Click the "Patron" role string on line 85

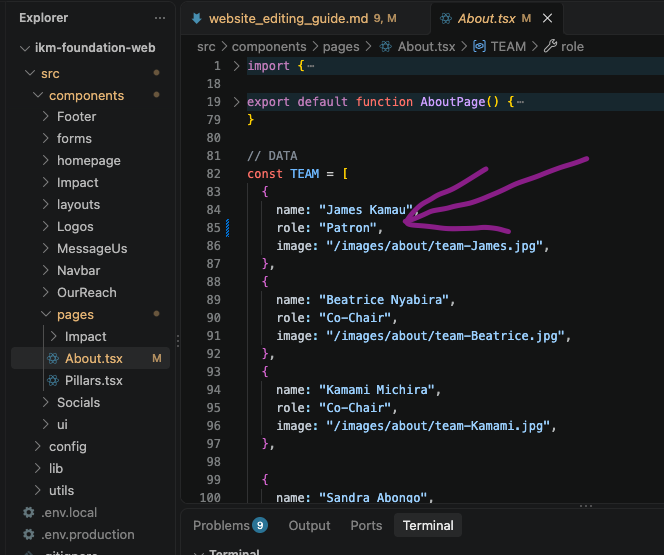pyautogui.click(x=348, y=228)
